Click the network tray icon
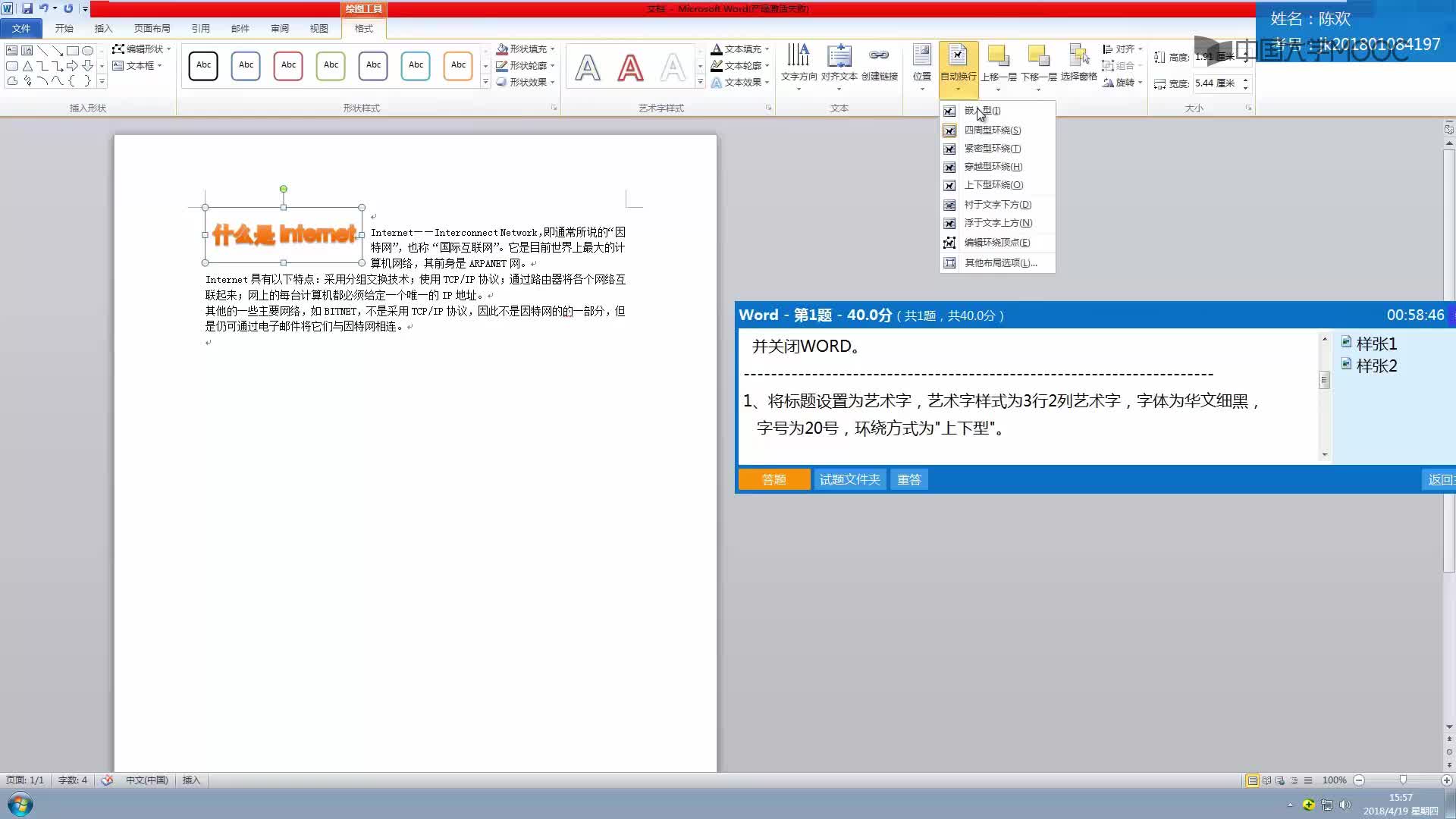 pyautogui.click(x=1327, y=805)
